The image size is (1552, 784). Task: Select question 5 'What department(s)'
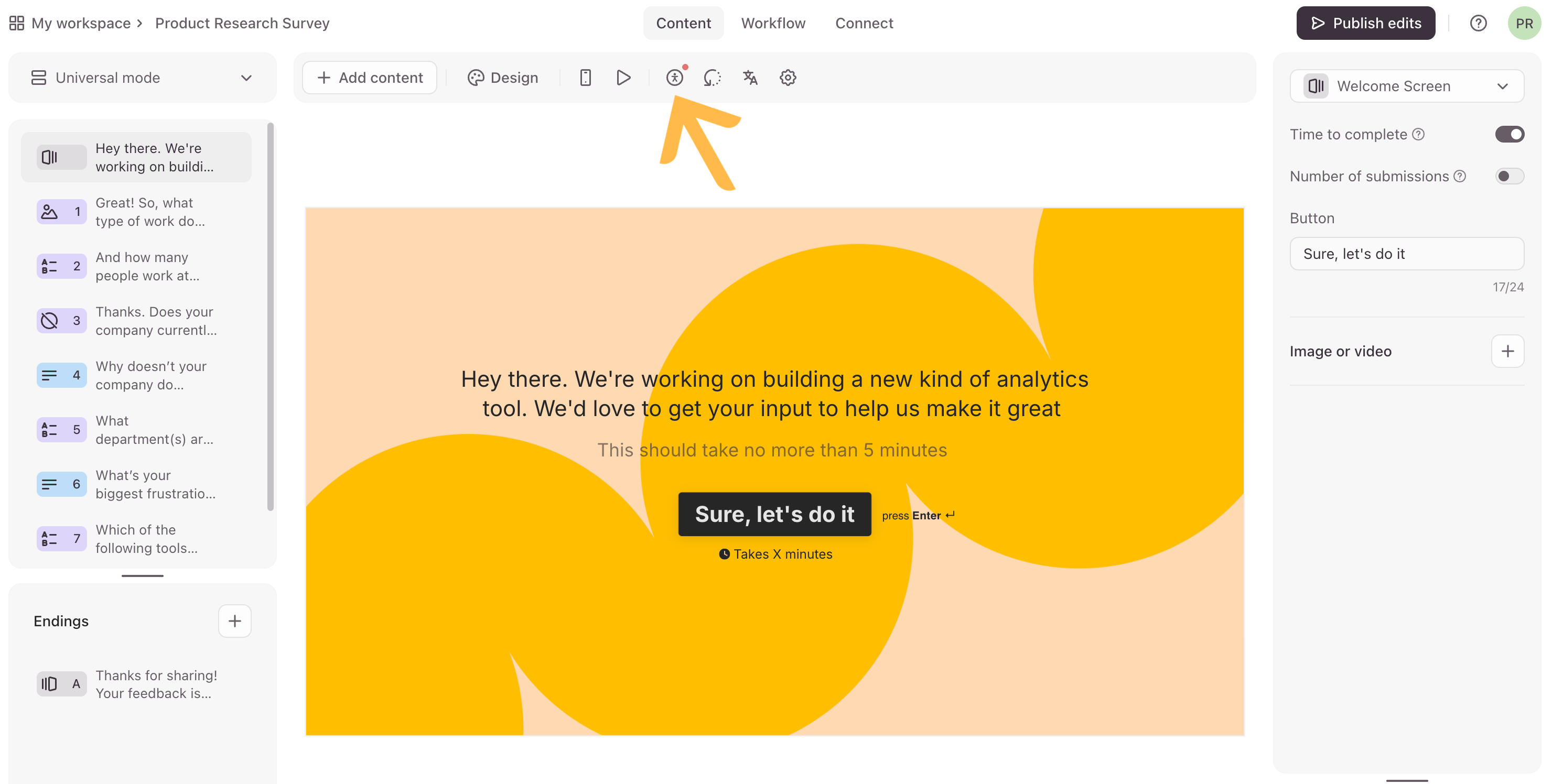click(x=136, y=430)
